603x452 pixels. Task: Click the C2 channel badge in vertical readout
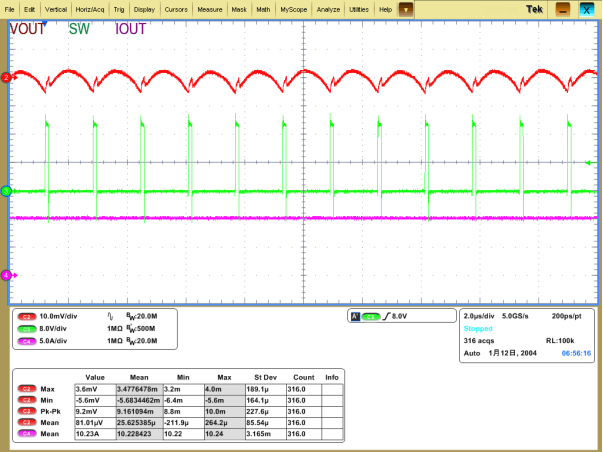pos(27,316)
